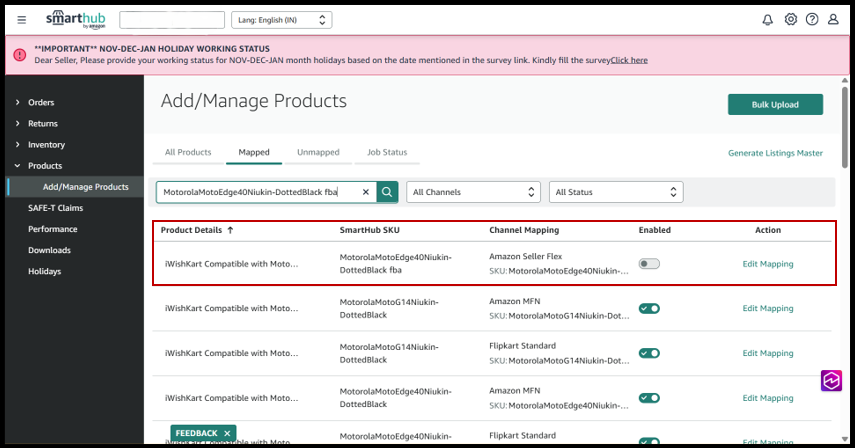Open the All Channels dropdown
855x448 pixels.
[473, 192]
